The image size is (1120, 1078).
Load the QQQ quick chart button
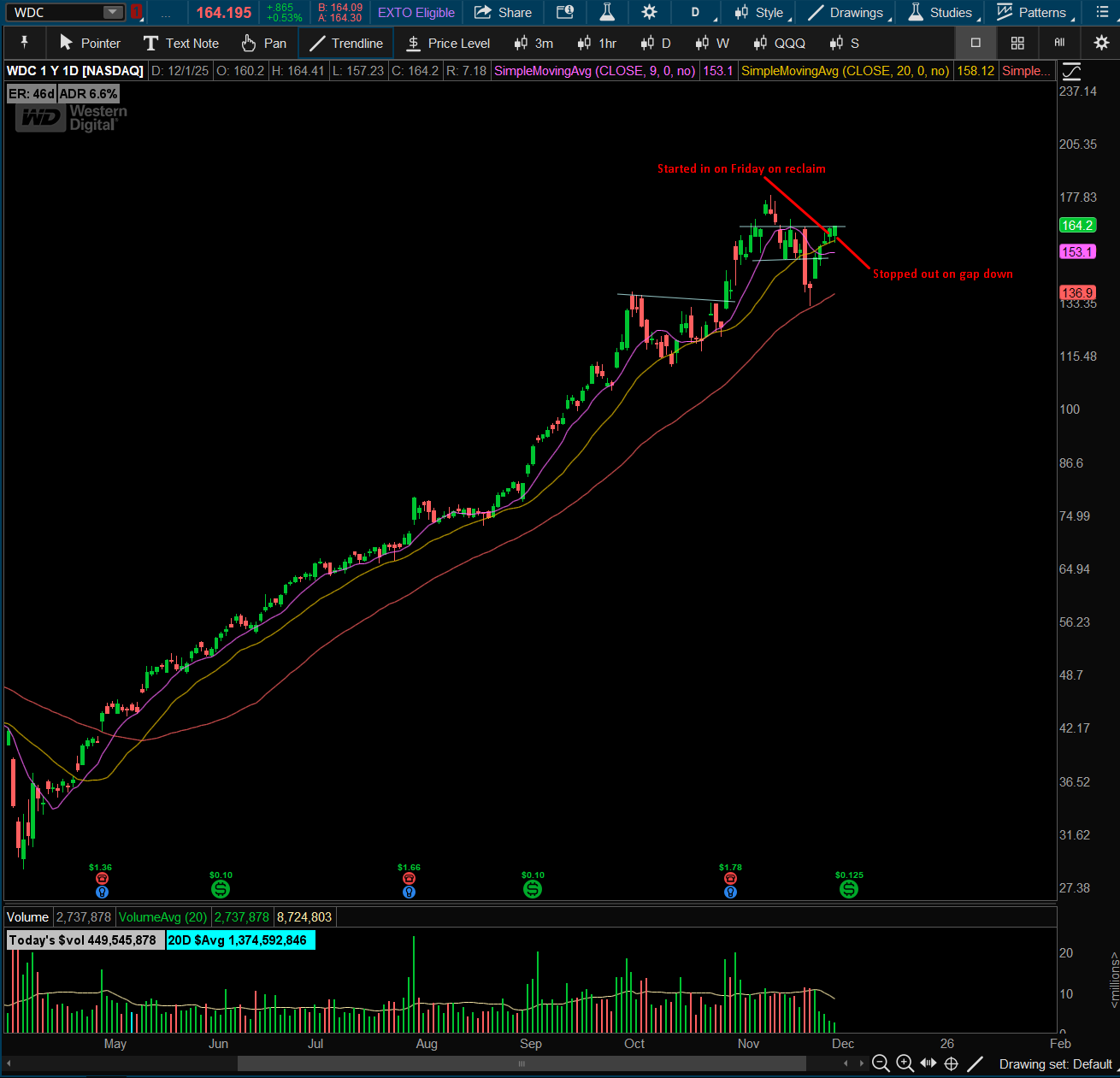pos(779,43)
